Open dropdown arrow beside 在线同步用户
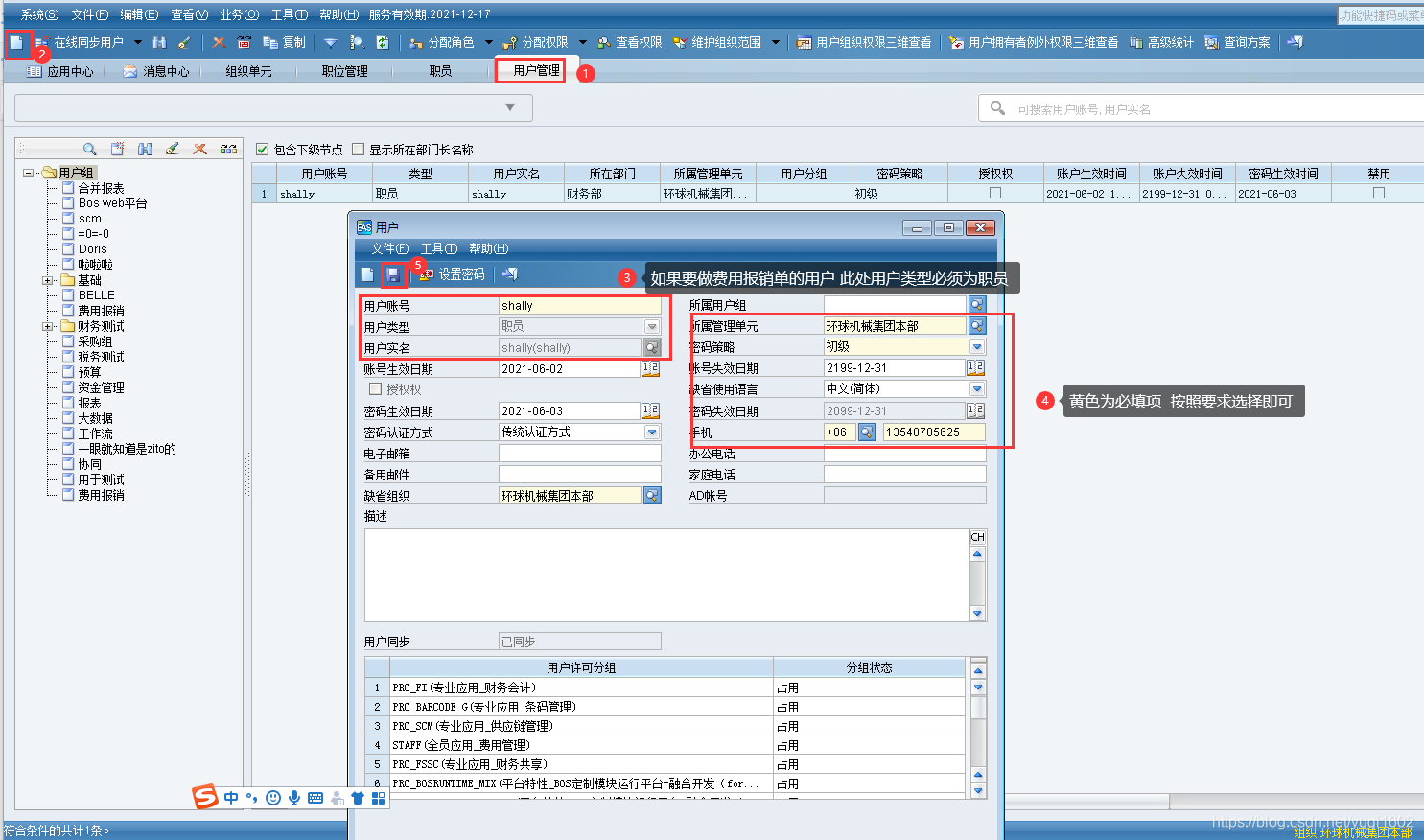 point(138,42)
